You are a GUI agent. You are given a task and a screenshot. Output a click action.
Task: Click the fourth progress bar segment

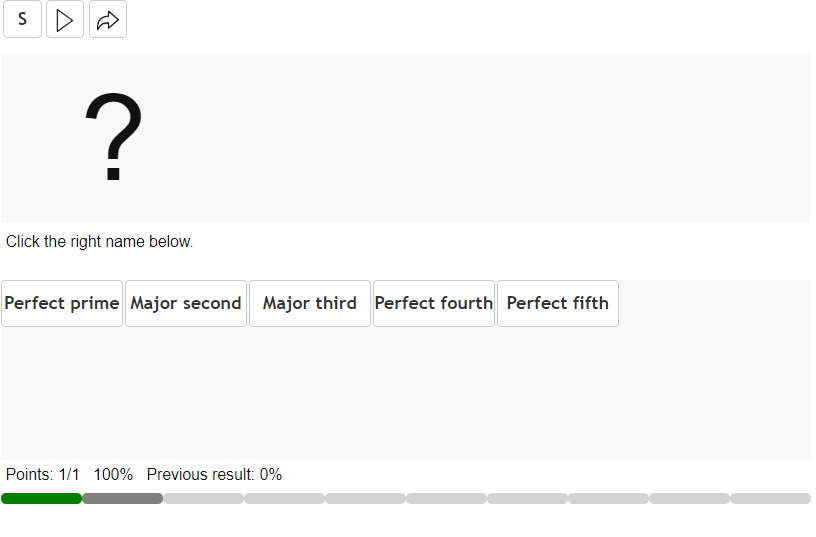click(284, 498)
